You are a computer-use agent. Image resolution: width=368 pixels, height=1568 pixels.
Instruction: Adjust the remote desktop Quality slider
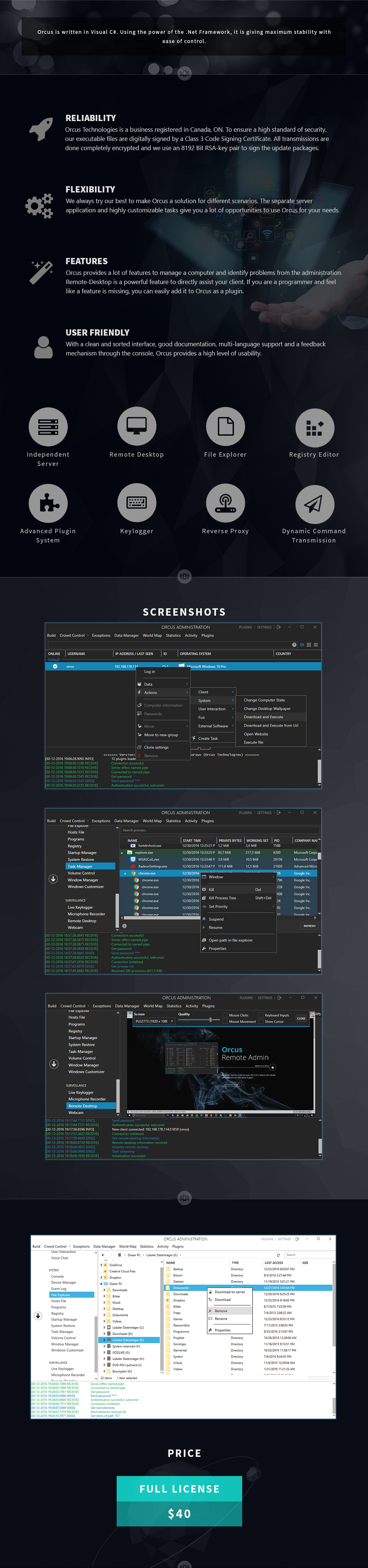click(x=210, y=1020)
